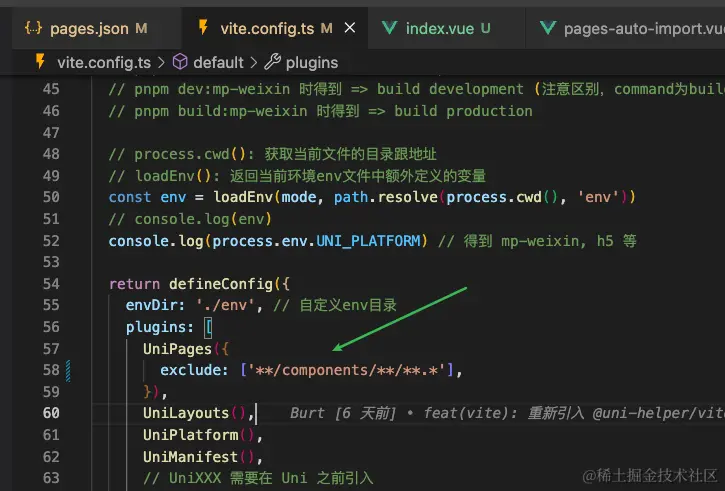This screenshot has width=725, height=491.
Task: Click the cube icon beside default breadcrumb
Action: click(x=180, y=61)
